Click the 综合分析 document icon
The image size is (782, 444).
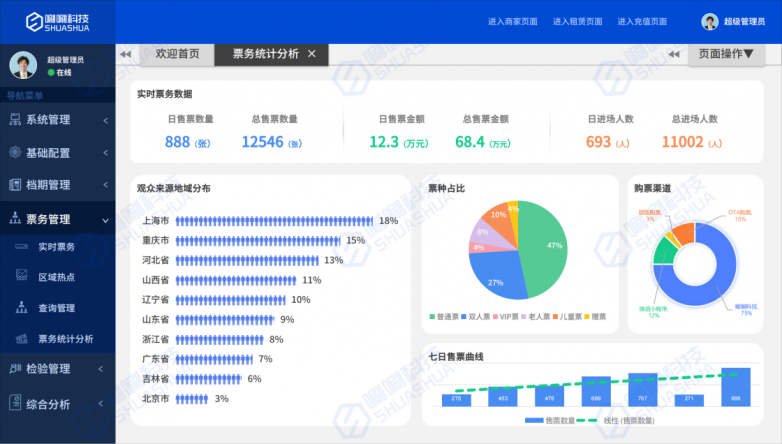point(16,404)
